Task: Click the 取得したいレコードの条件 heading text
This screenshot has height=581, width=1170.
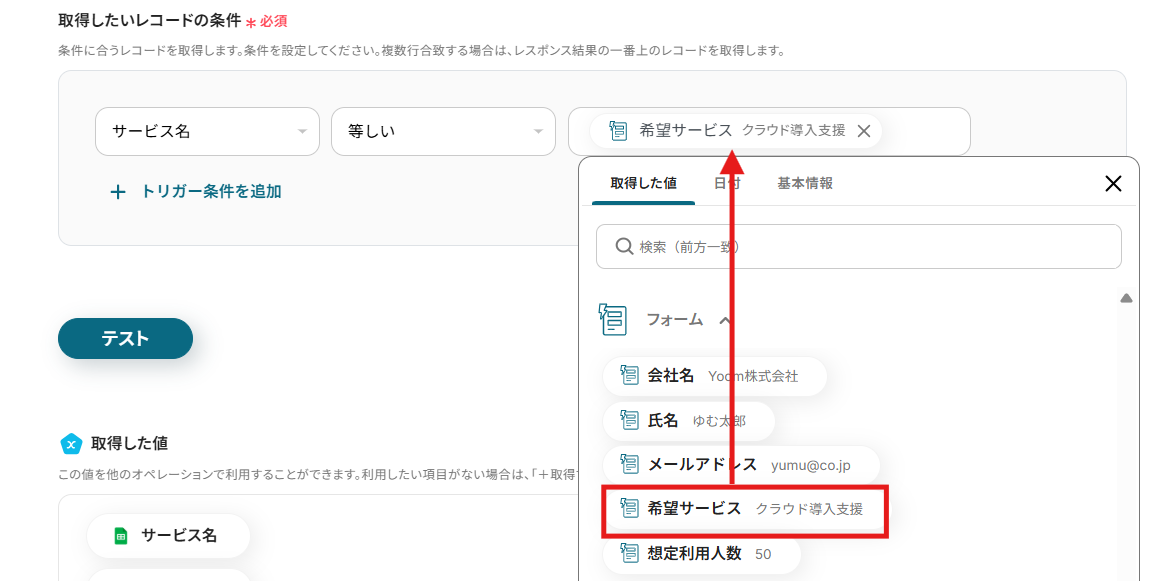Action: (149, 21)
